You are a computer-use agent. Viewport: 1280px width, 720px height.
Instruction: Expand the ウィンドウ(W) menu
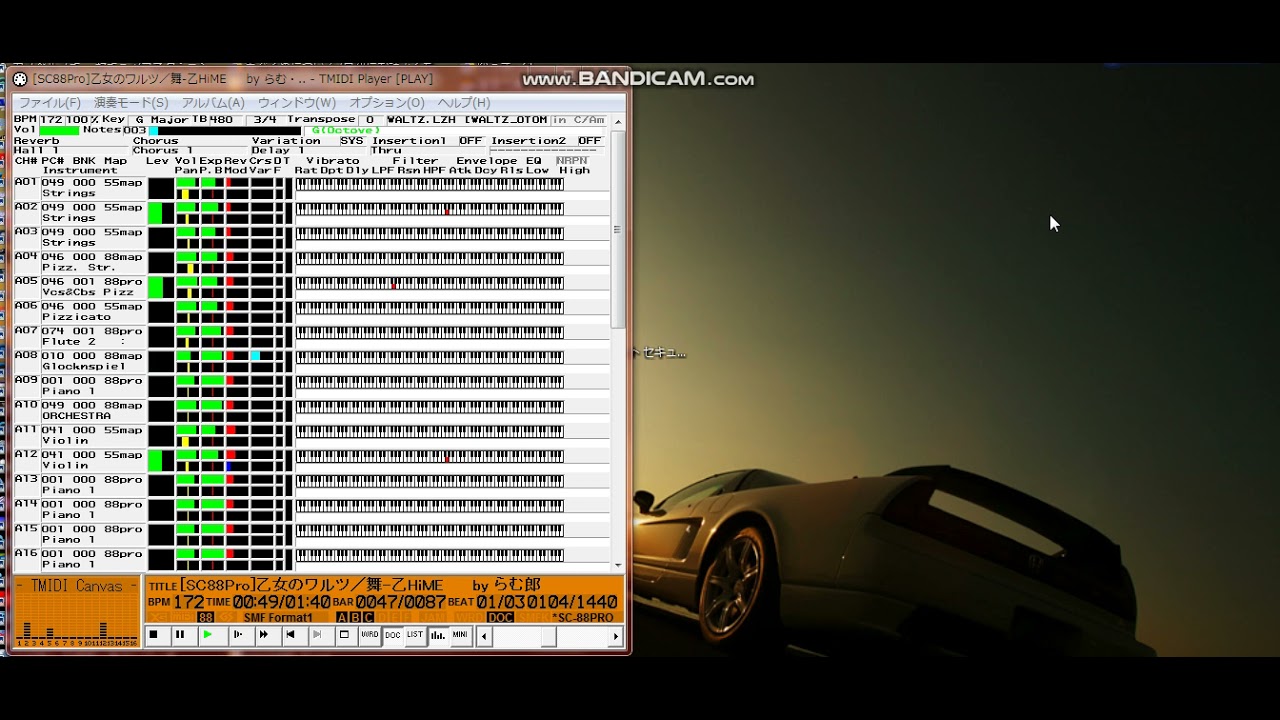(297, 103)
